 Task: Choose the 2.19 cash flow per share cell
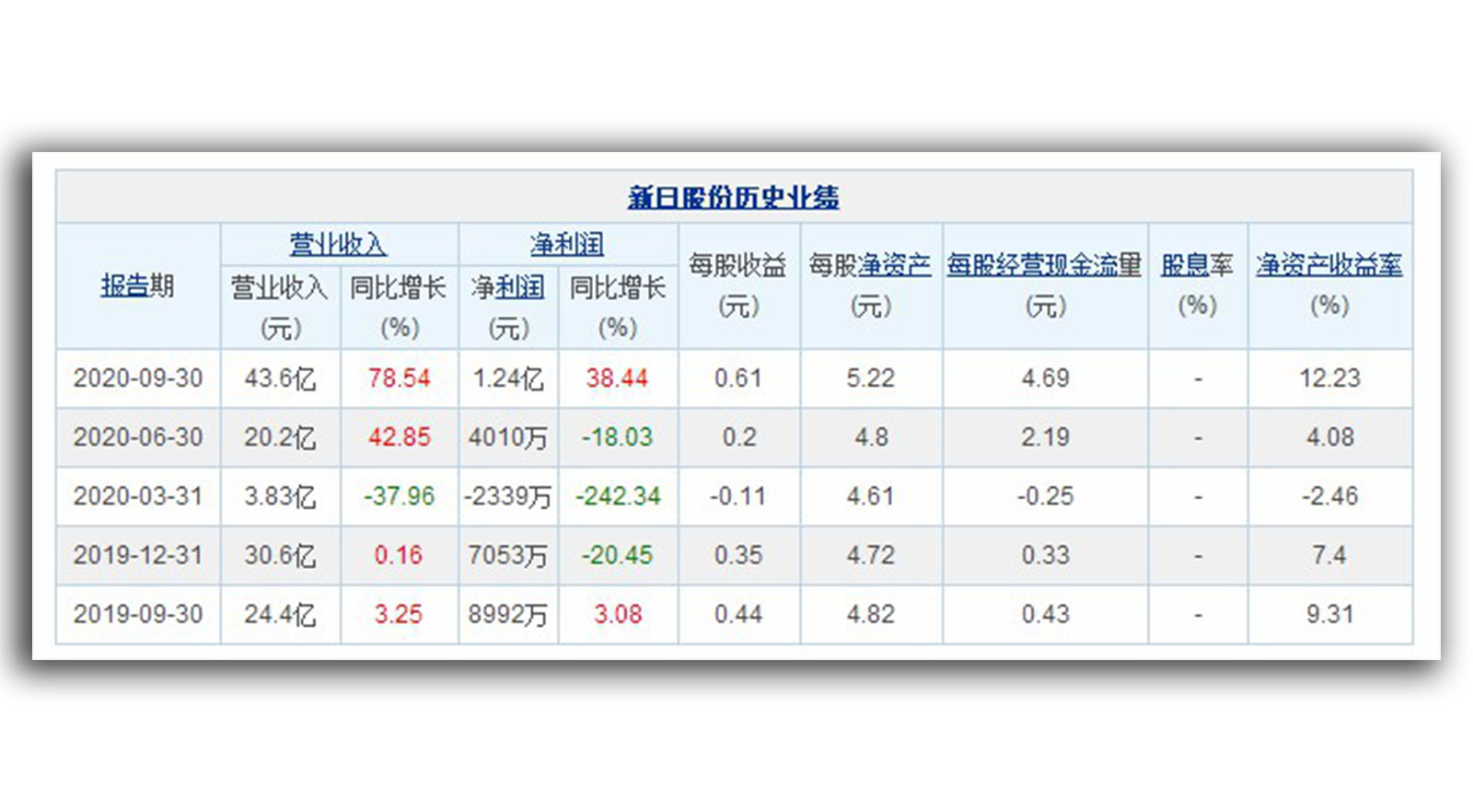(x=1046, y=437)
